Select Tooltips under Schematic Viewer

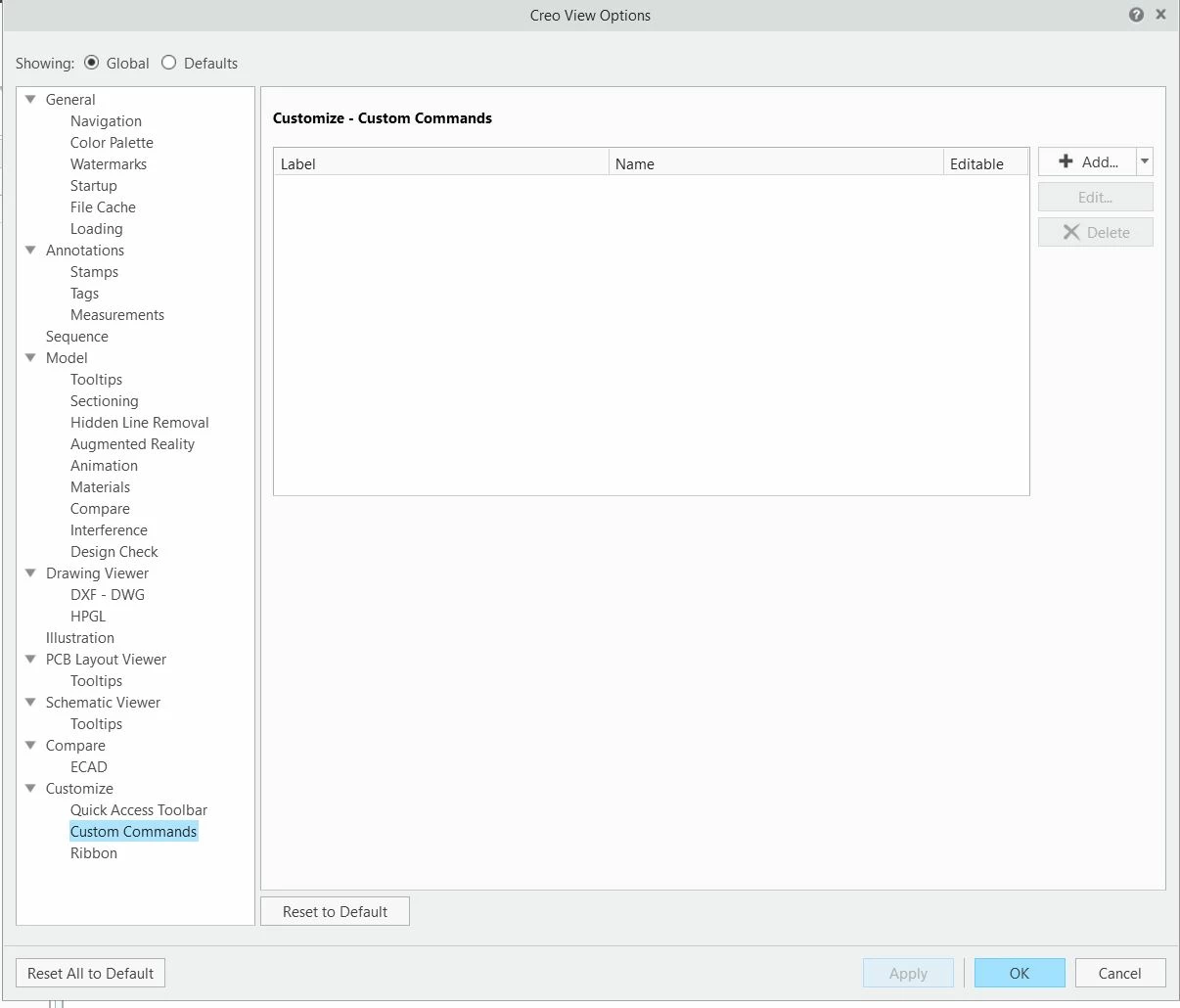96,723
